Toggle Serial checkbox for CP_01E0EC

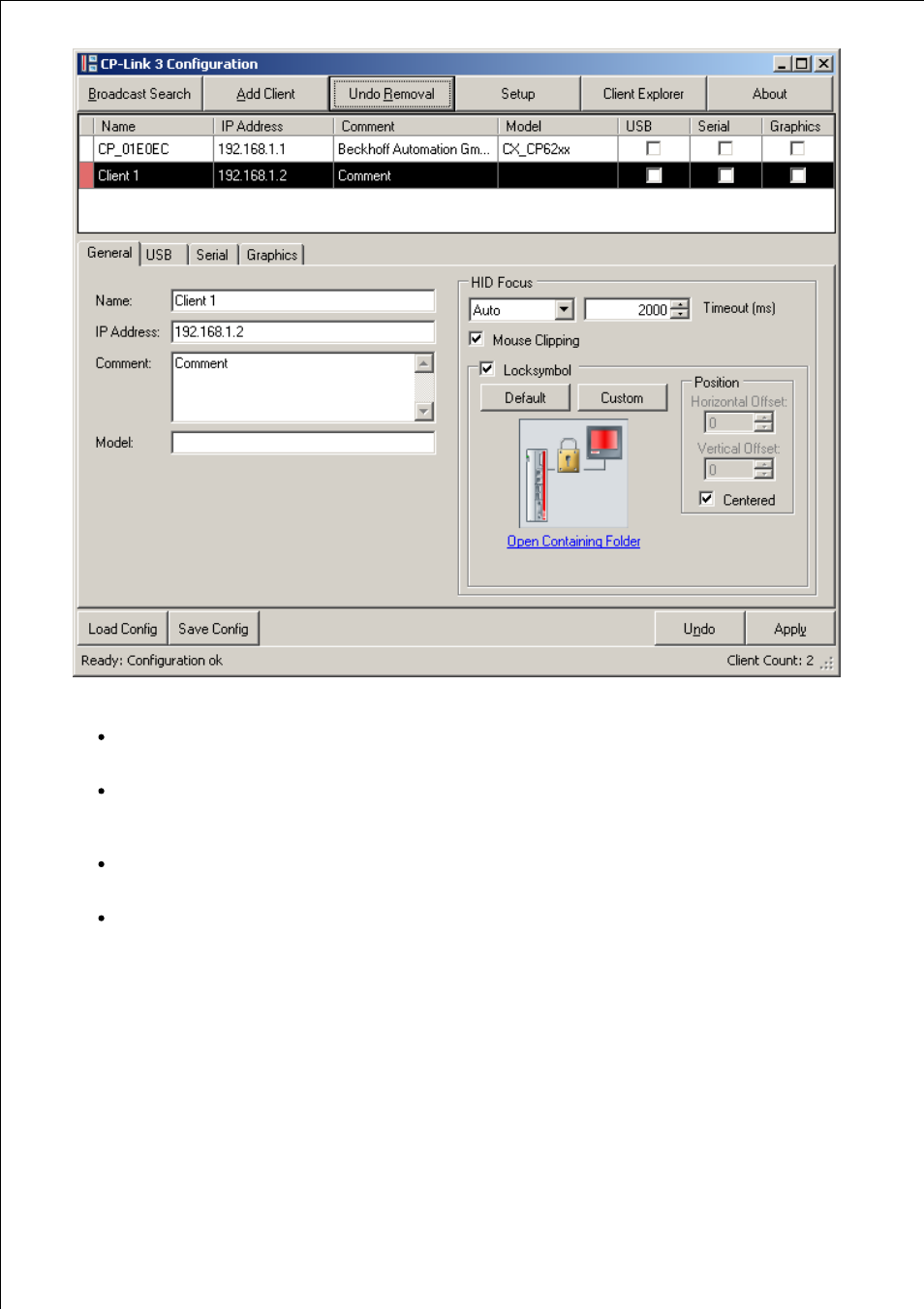(x=725, y=148)
